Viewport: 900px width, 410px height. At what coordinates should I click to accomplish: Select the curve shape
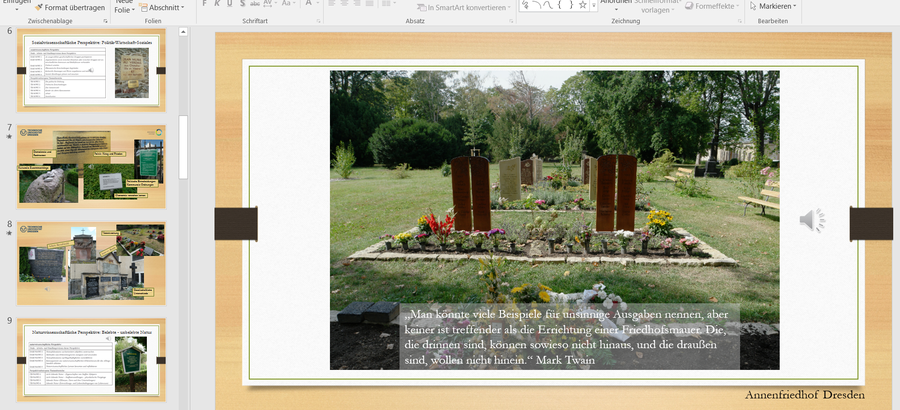548,5
